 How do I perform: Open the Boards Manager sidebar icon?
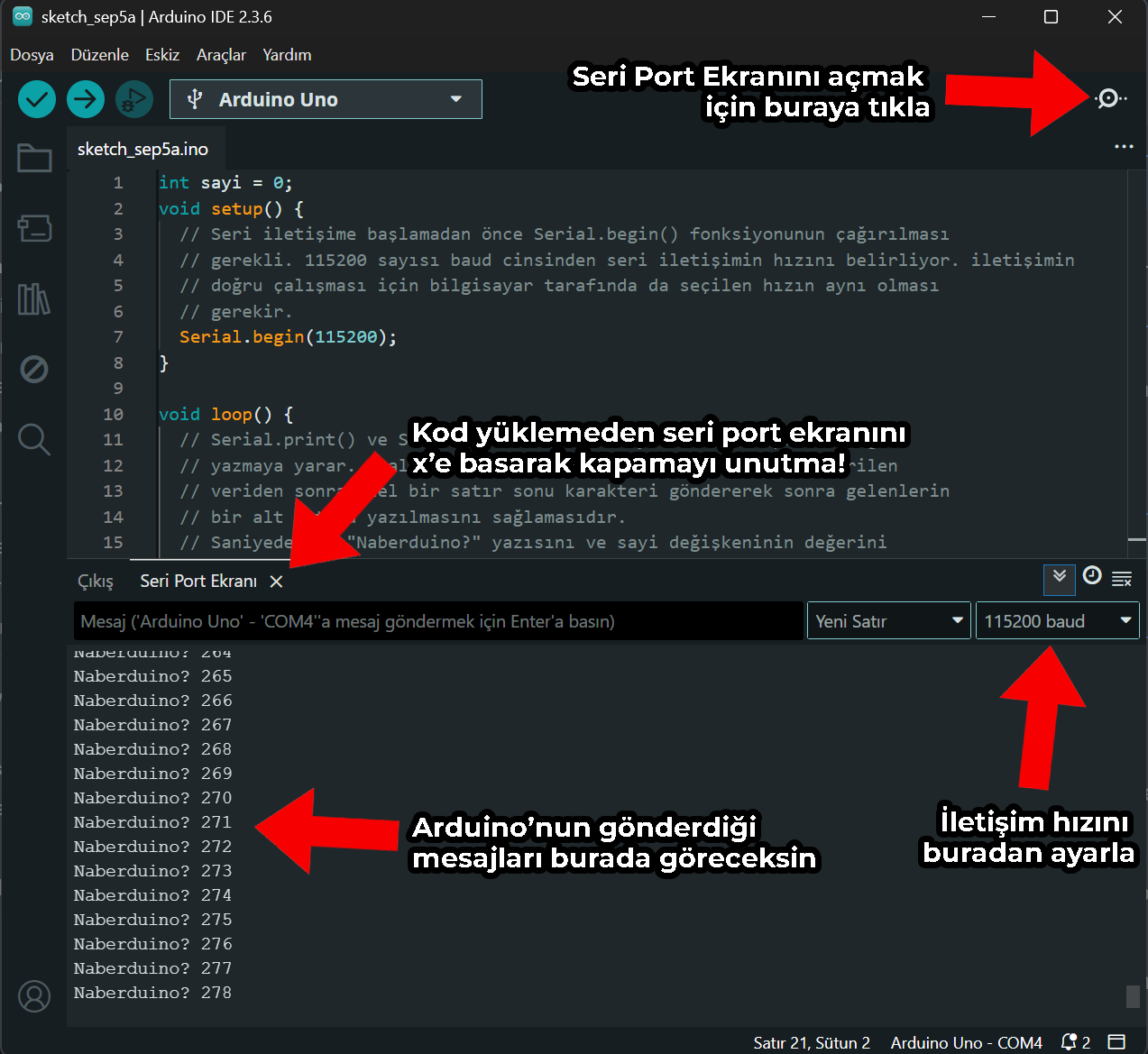pyautogui.click(x=34, y=229)
